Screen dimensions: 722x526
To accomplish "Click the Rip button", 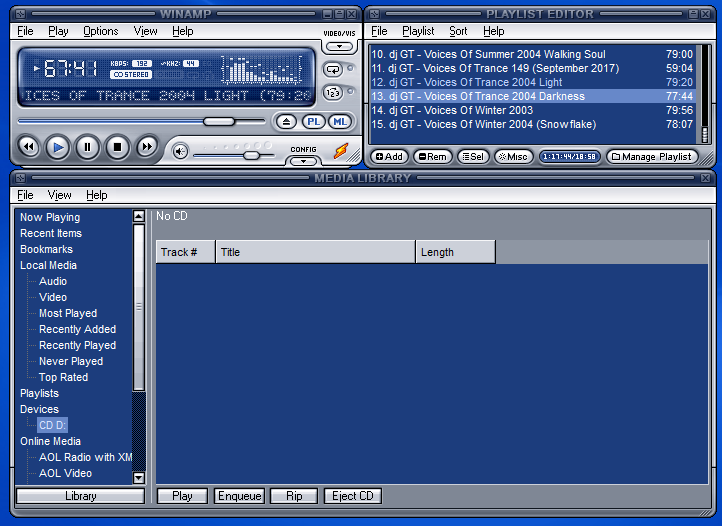I will (x=294, y=496).
